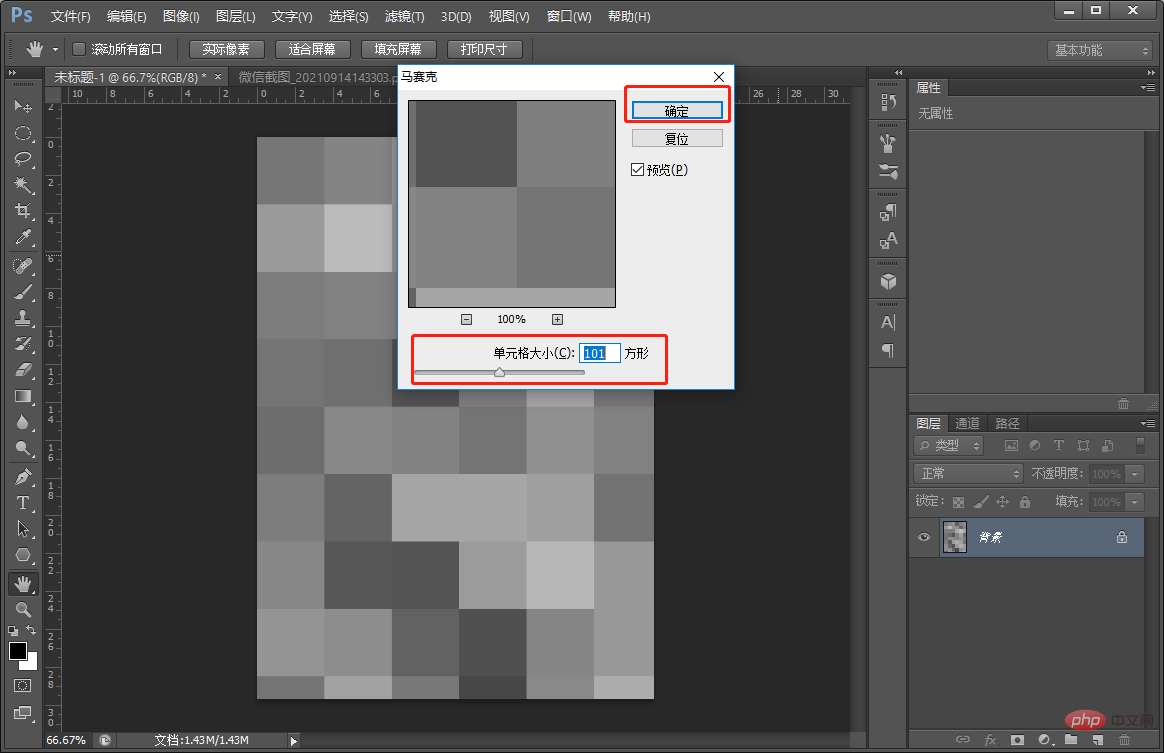This screenshot has height=753, width=1164.
Task: Open the 正常 blend mode dropdown
Action: point(968,474)
